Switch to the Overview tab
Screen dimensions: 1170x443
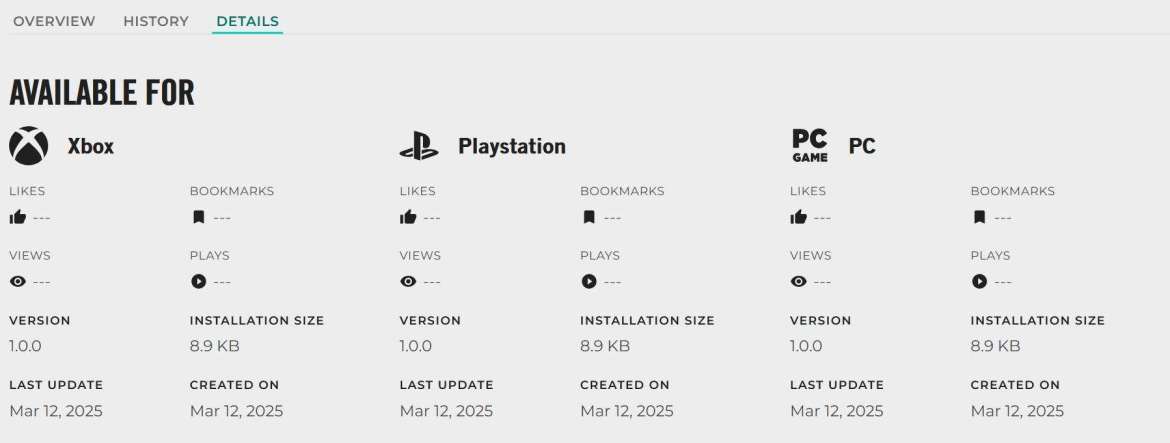pos(54,21)
